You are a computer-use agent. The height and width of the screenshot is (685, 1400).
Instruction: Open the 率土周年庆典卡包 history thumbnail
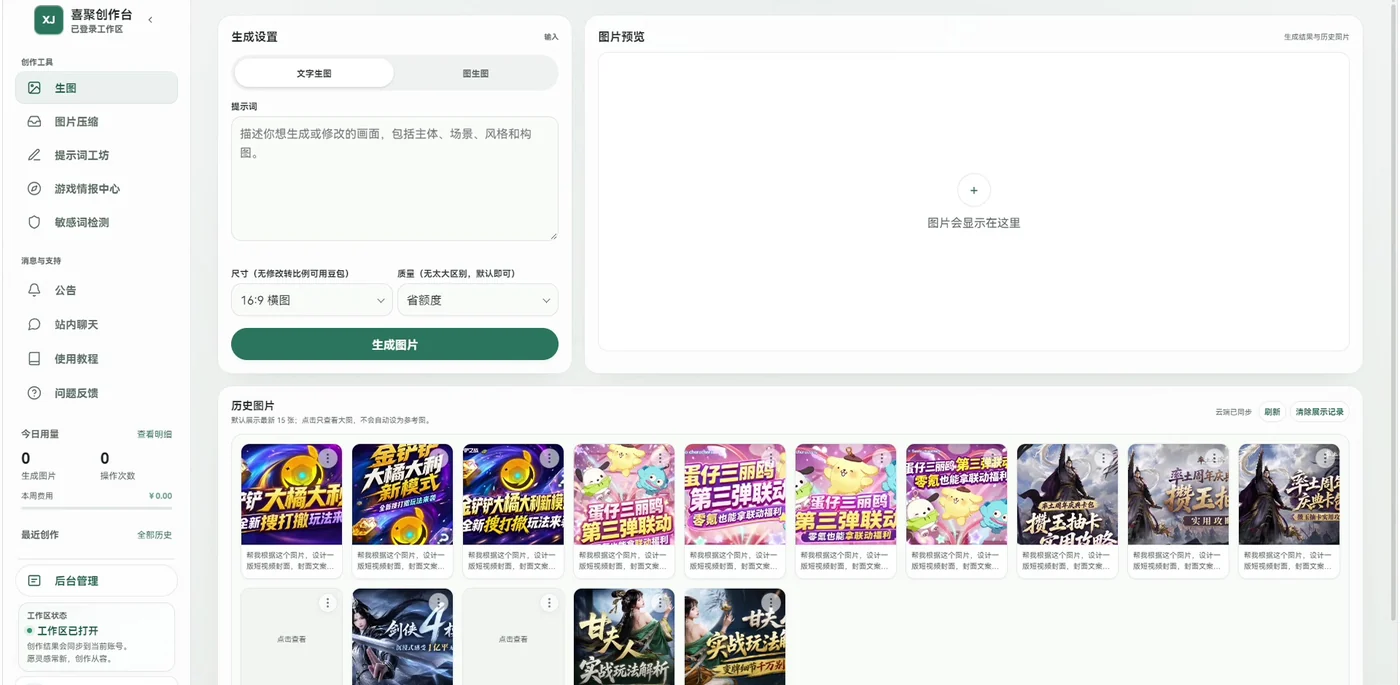pos(1289,494)
